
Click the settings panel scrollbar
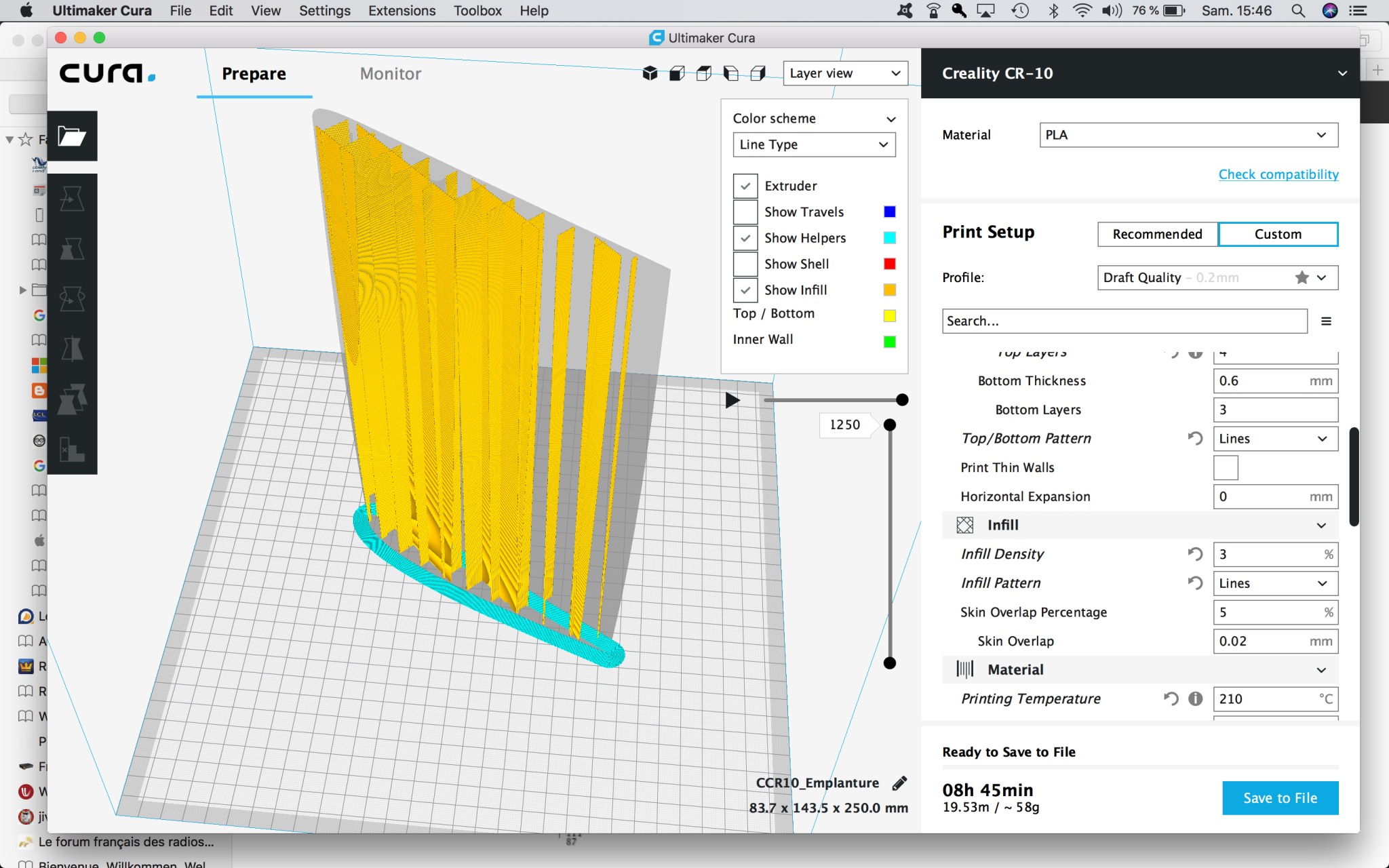click(1354, 476)
